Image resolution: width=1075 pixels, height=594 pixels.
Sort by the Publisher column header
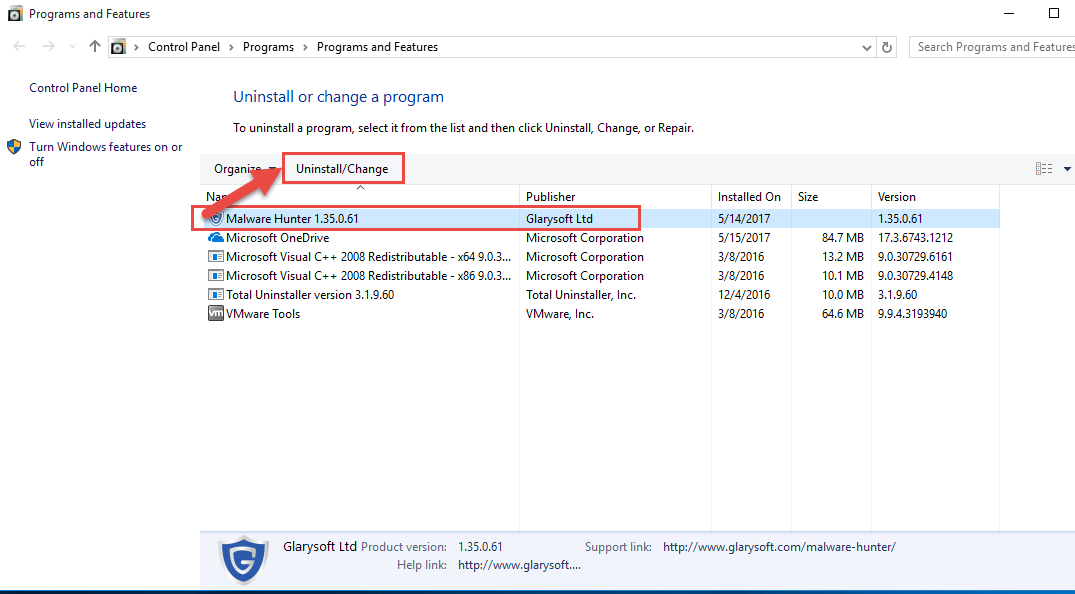click(x=615, y=197)
